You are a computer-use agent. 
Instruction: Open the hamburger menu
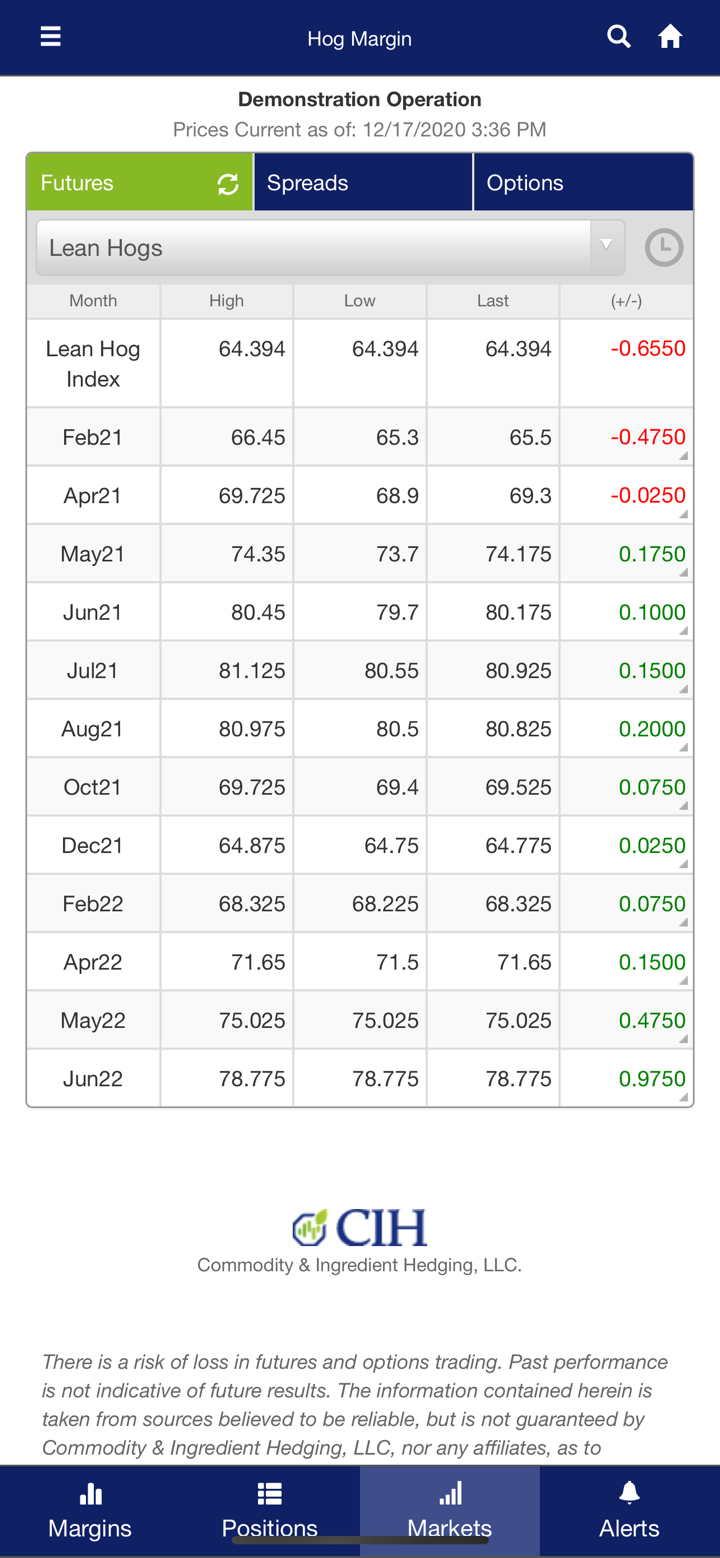coord(50,37)
